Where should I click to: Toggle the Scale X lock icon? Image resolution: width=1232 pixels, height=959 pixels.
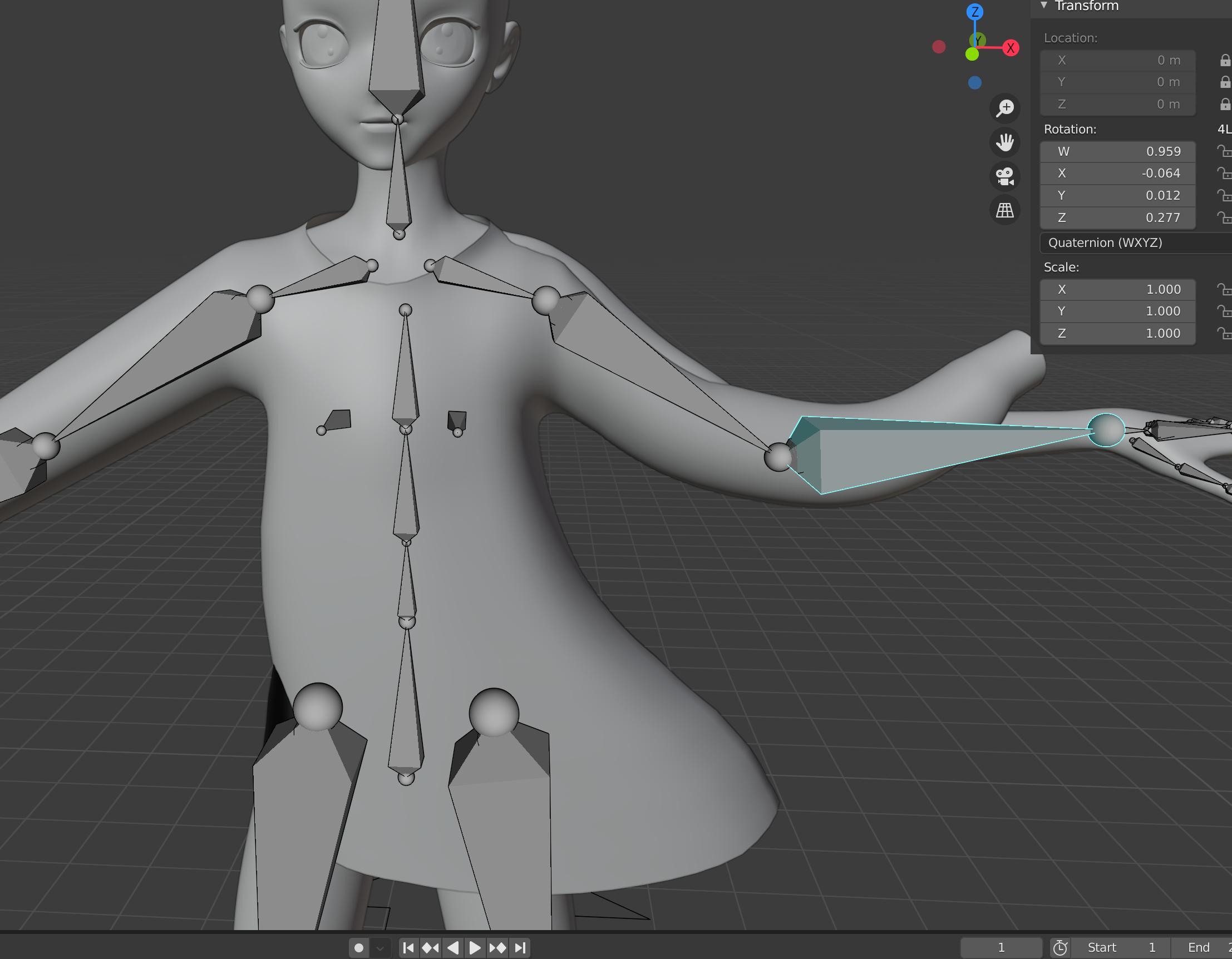coord(1224,289)
